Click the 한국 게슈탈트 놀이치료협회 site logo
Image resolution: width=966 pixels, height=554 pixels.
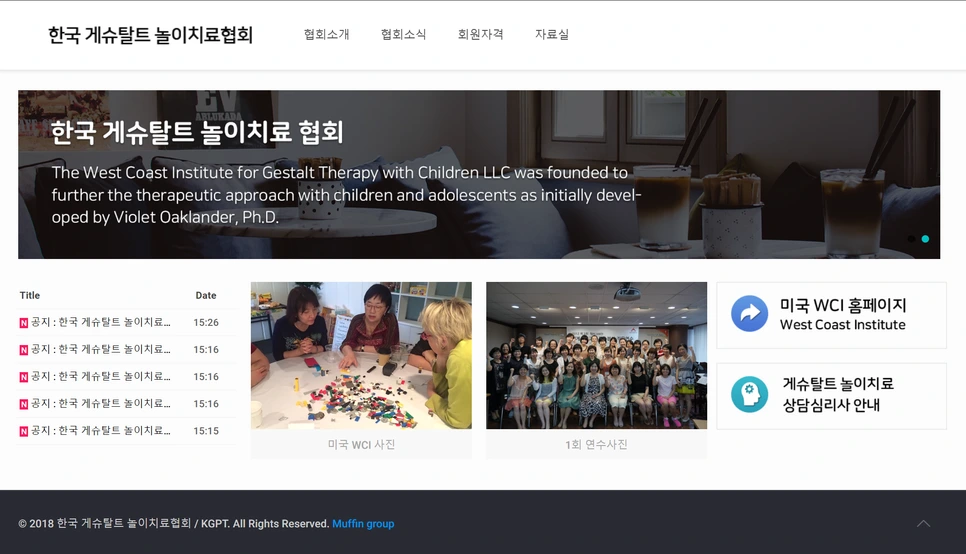[x=150, y=35]
